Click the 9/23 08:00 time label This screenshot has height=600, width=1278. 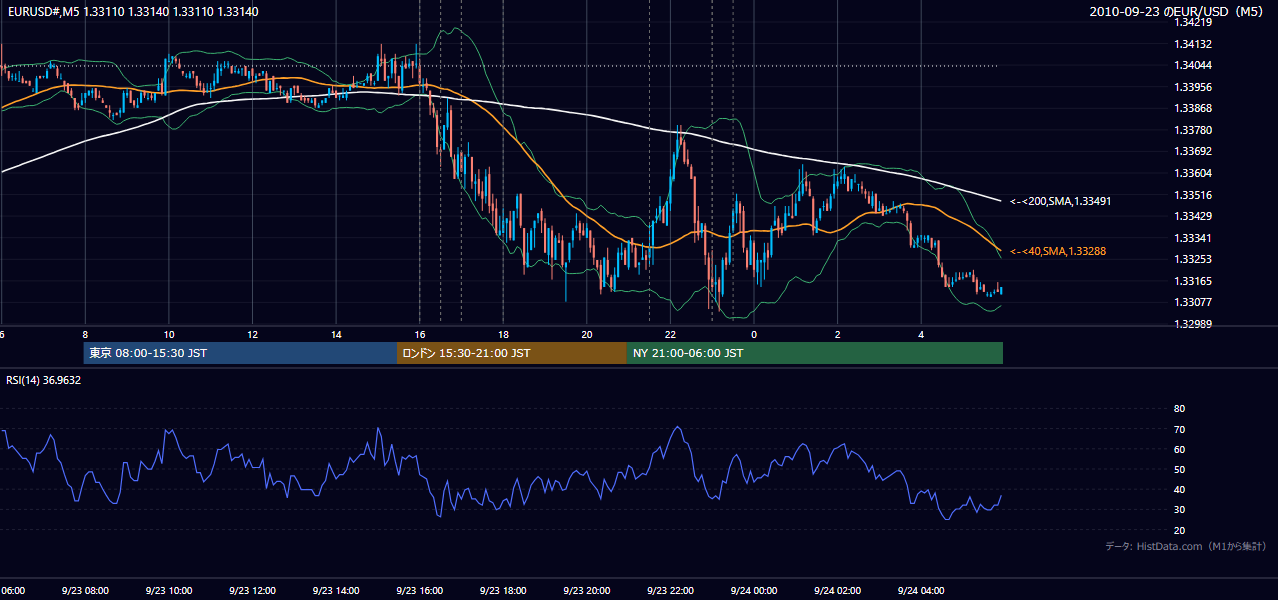coord(85,590)
